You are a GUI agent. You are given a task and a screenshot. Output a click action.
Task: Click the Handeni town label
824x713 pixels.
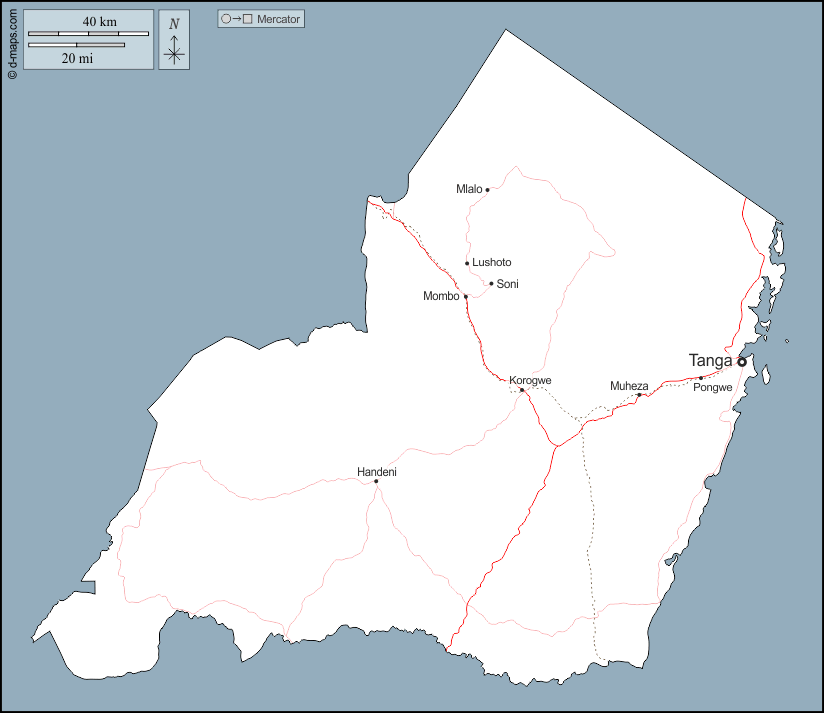pyautogui.click(x=377, y=472)
